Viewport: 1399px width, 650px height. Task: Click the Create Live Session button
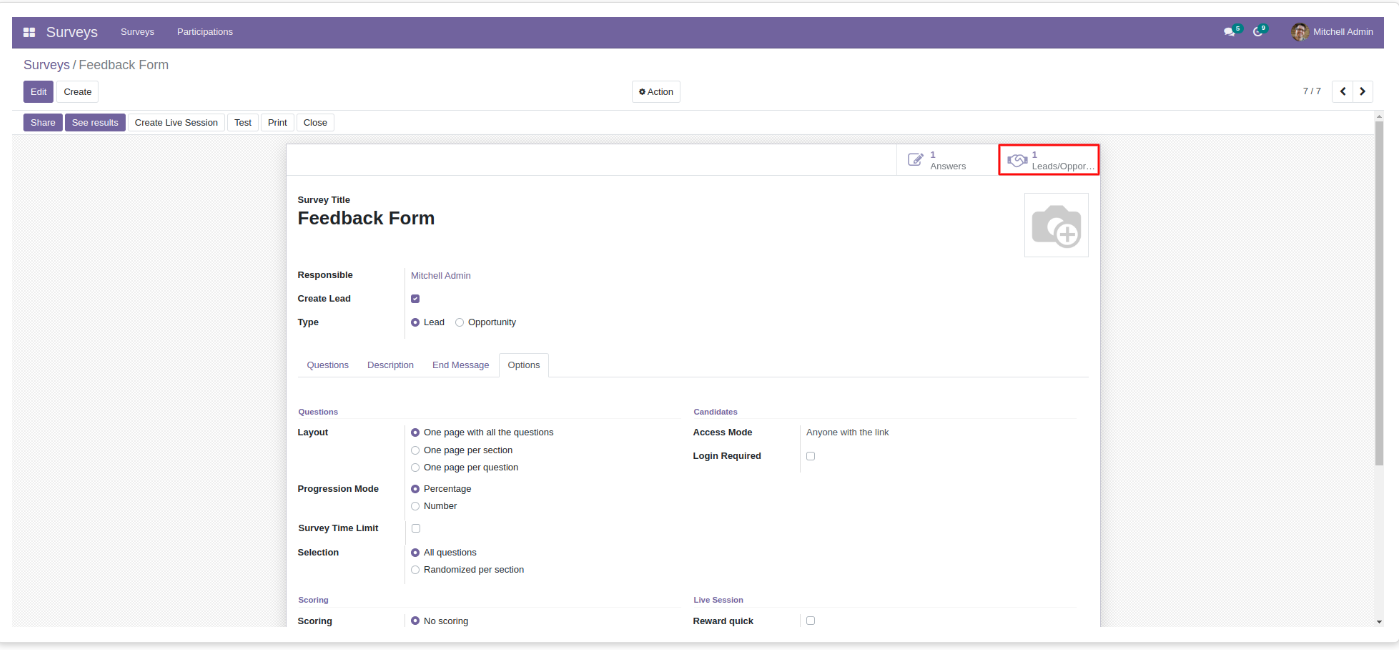[176, 123]
